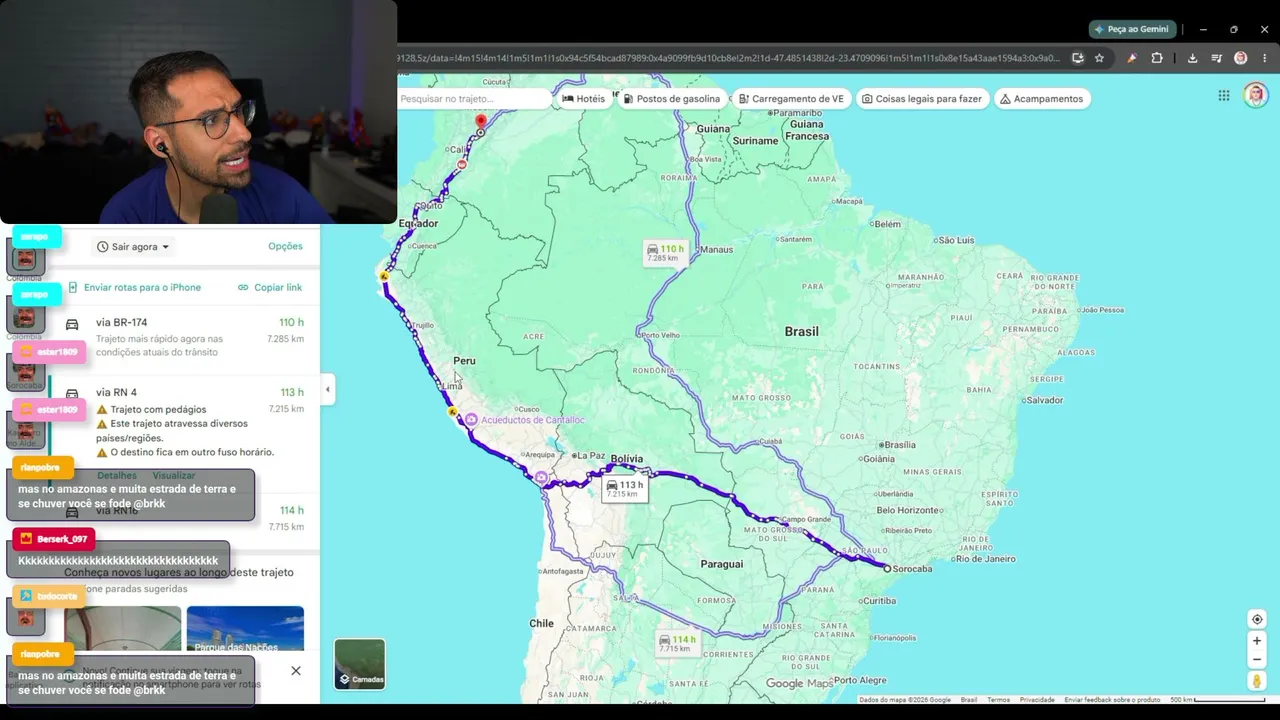Click the Paraguai country label

click(x=721, y=564)
